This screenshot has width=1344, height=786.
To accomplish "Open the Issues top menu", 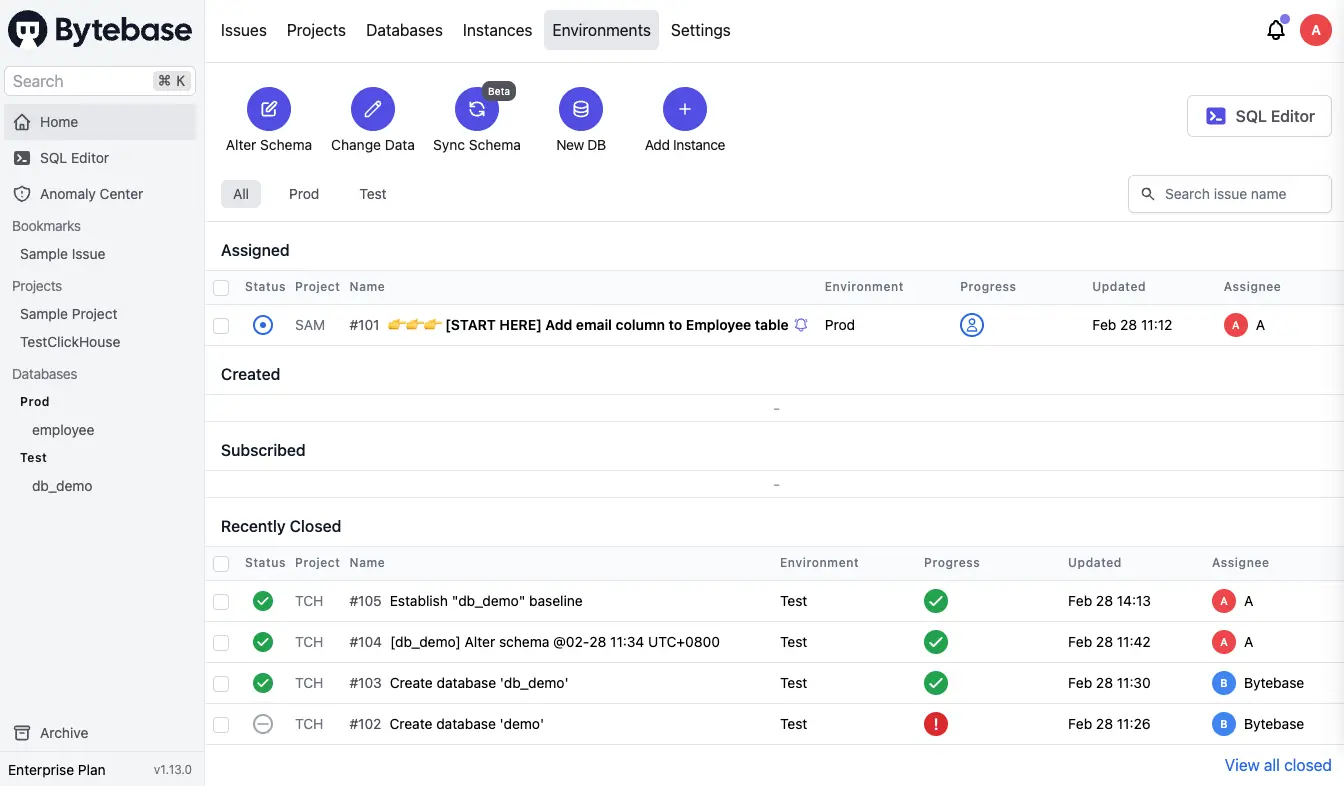I will tap(244, 30).
